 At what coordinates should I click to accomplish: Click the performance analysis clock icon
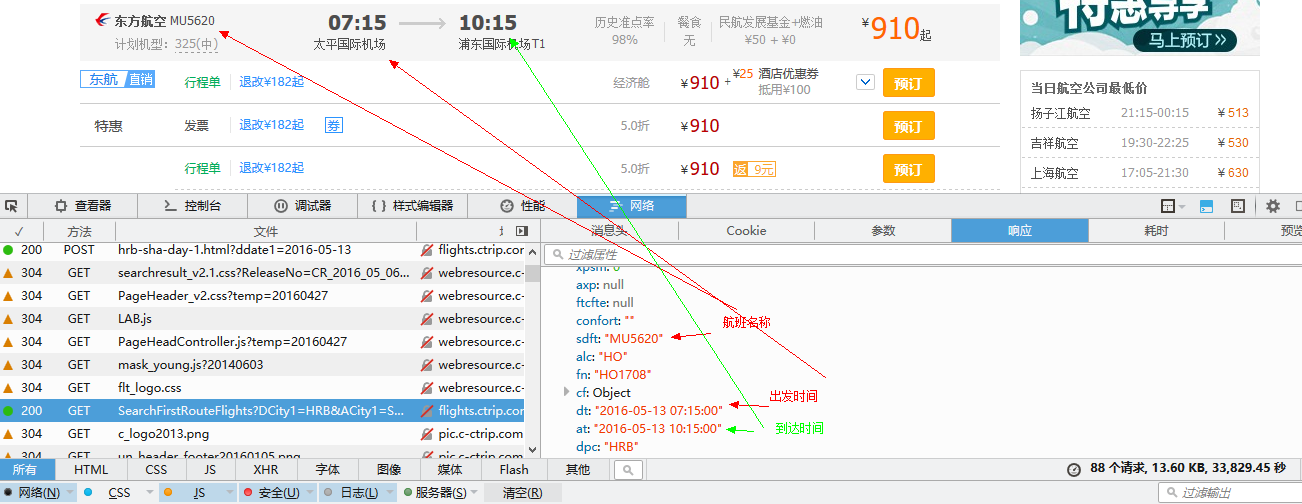tap(1074, 468)
